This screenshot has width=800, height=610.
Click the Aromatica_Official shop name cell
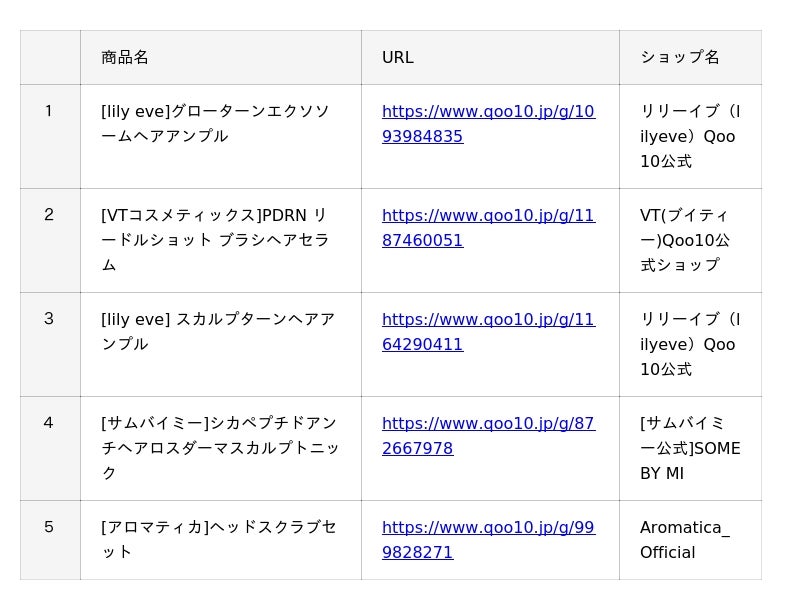coord(690,540)
